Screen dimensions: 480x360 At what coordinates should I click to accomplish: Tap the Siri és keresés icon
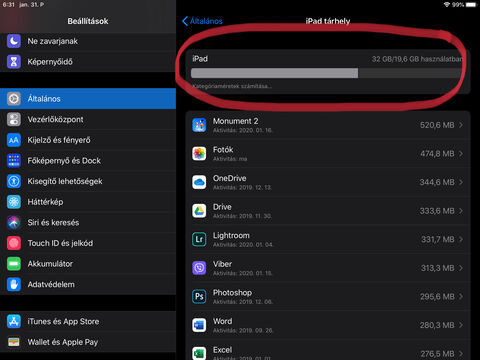pos(14,223)
